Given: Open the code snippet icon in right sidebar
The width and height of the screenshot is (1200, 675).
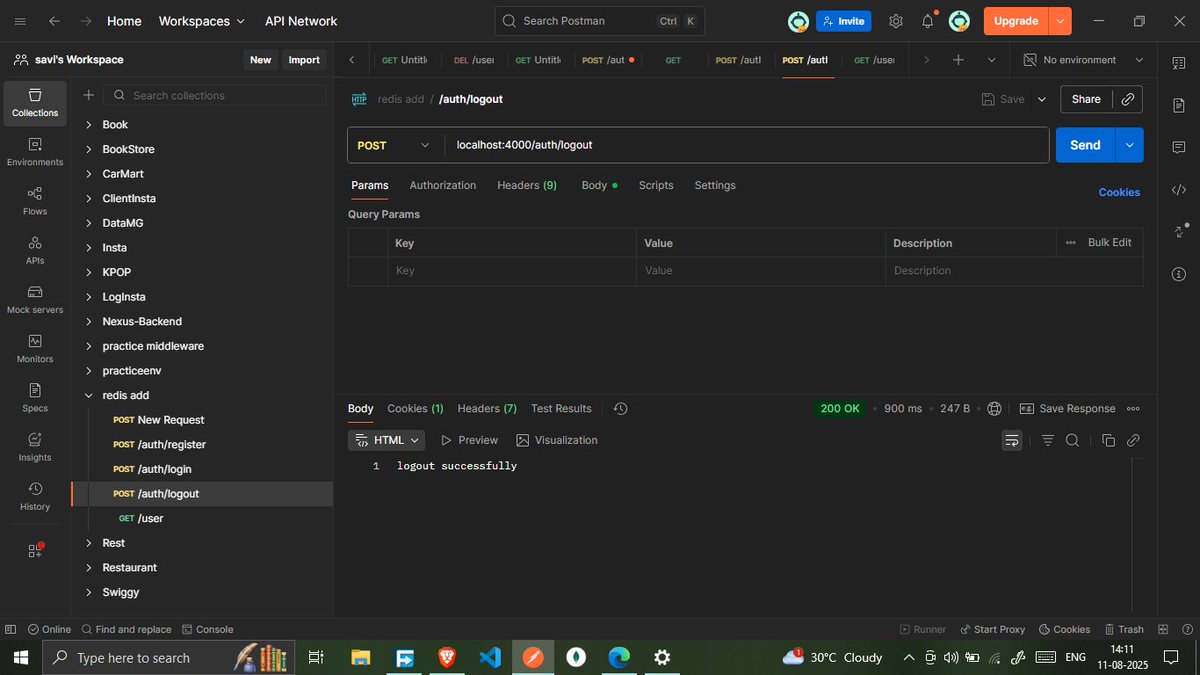Looking at the screenshot, I should 1179,190.
